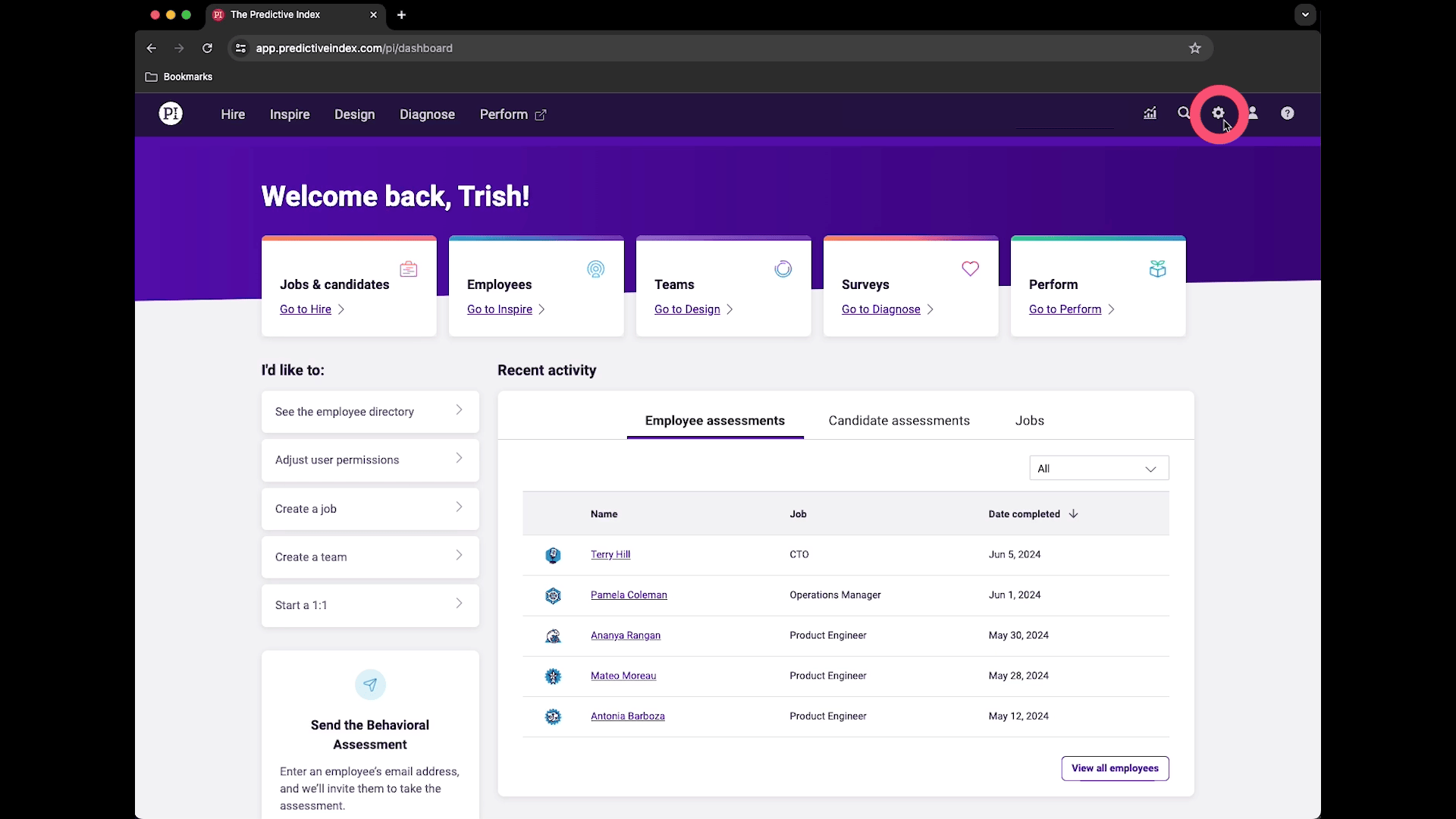Open search via magnifier icon
The image size is (1456, 819).
[x=1183, y=114]
